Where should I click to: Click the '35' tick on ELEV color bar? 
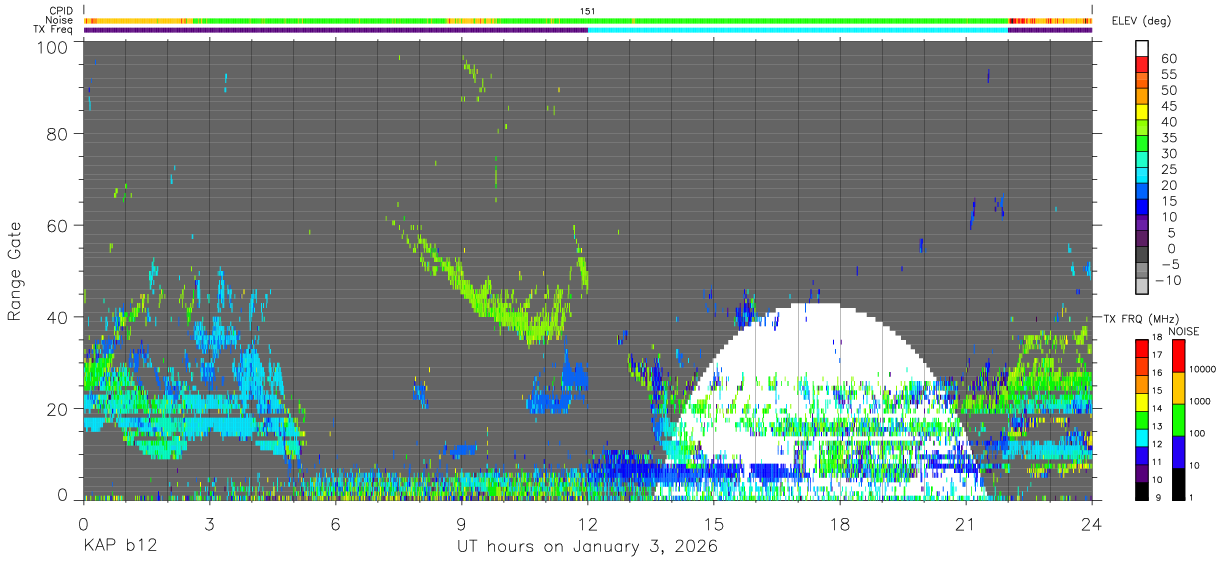tap(1168, 138)
